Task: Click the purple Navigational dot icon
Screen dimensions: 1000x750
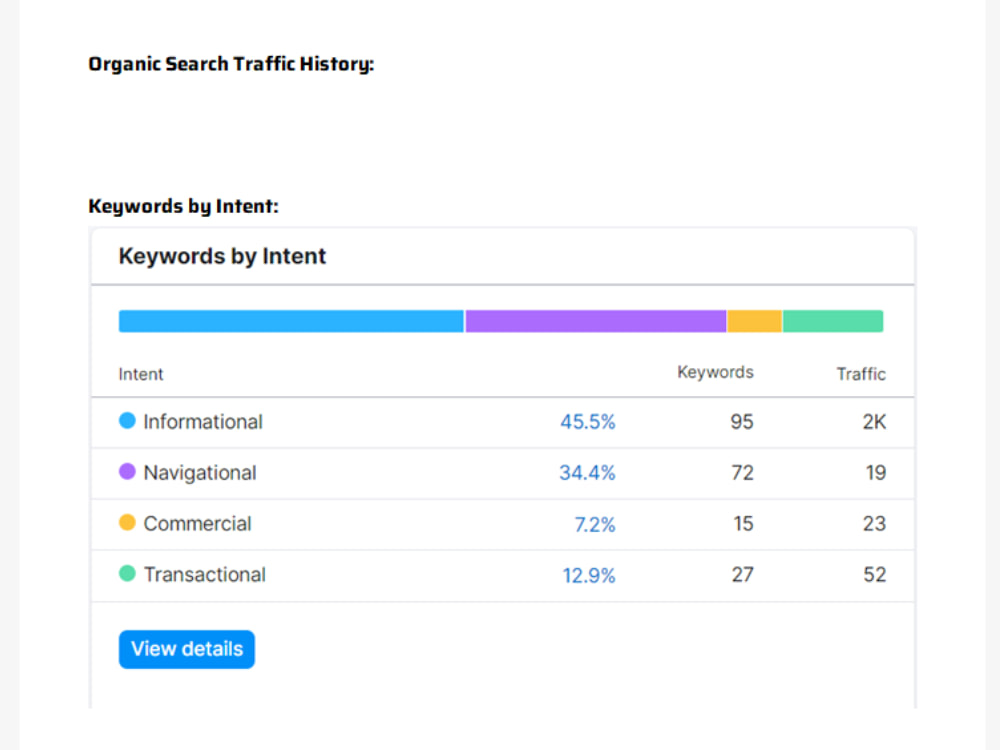Action: [x=128, y=471]
